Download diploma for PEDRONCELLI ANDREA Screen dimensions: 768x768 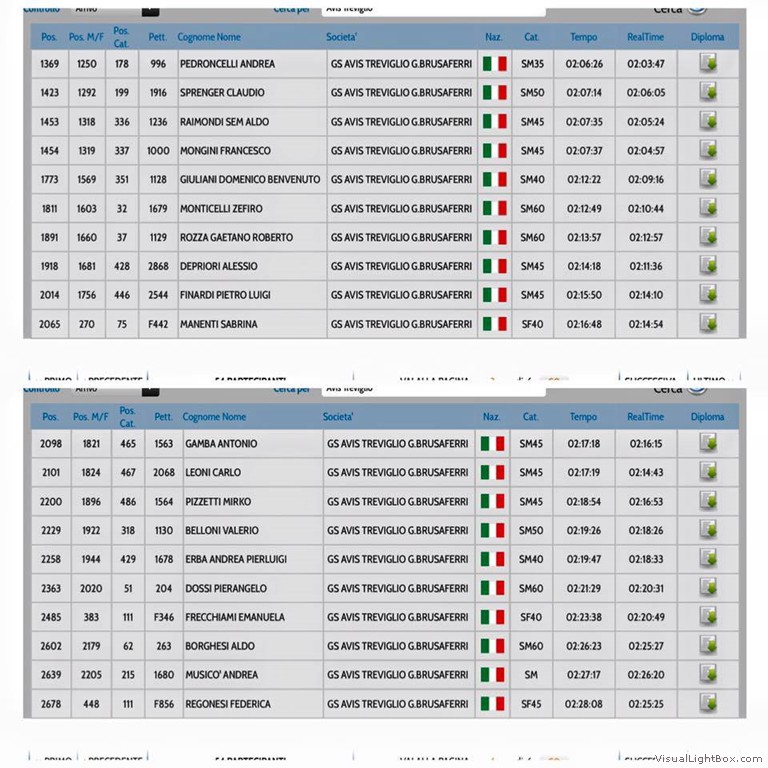point(708,63)
